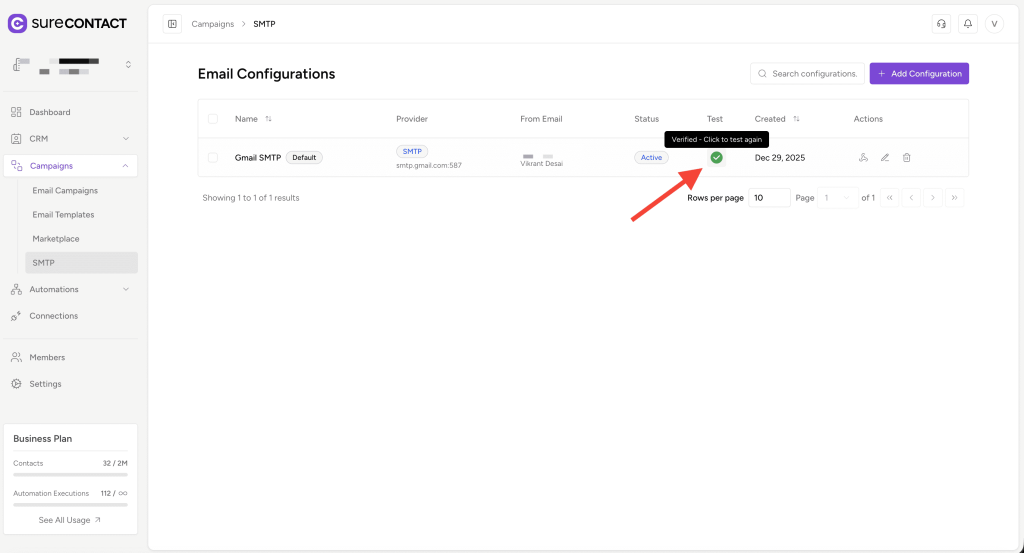This screenshot has width=1024, height=553.
Task: Click the Add Configuration button
Action: point(919,74)
